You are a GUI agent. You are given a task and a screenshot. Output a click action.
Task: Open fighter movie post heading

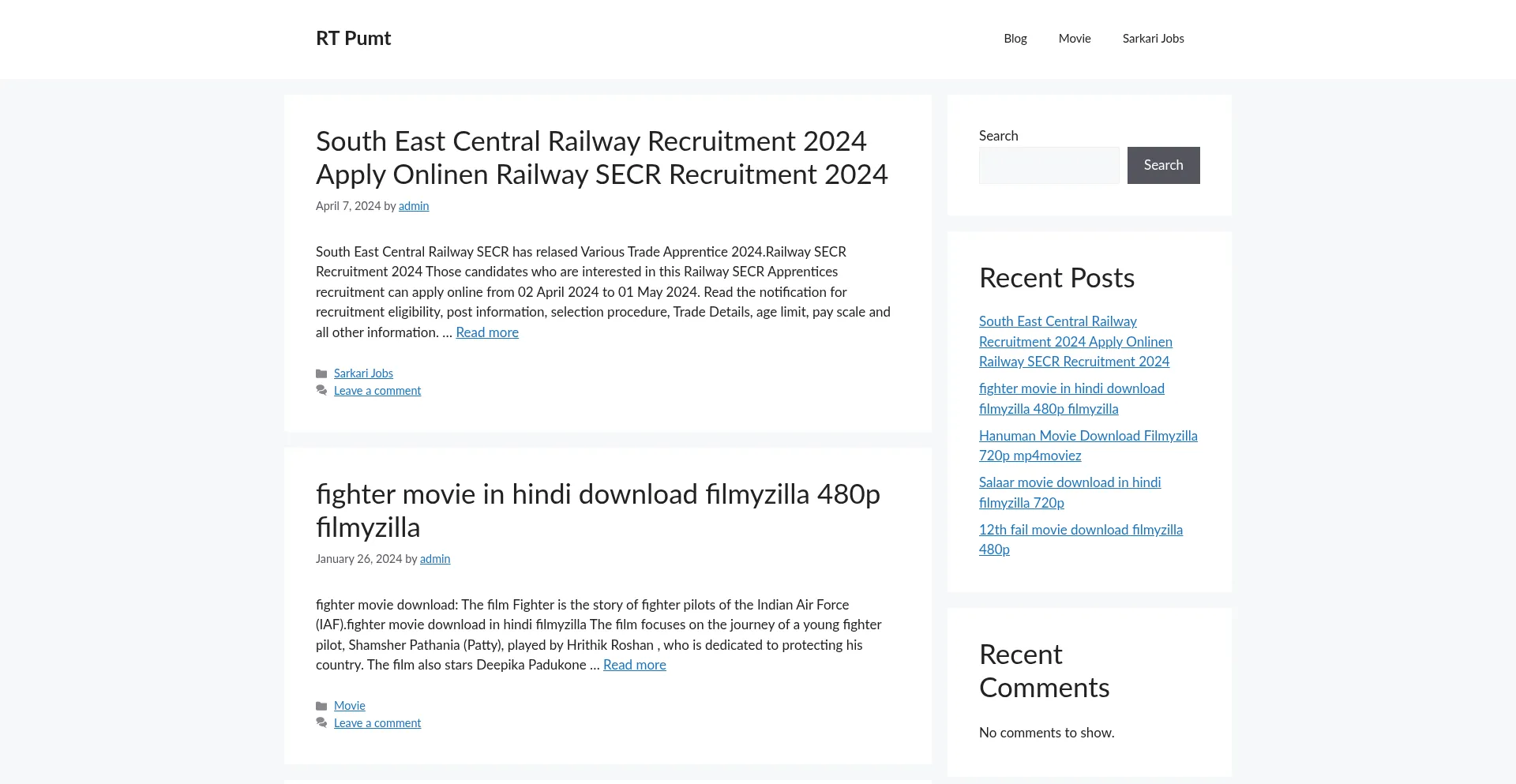pyautogui.click(x=597, y=511)
